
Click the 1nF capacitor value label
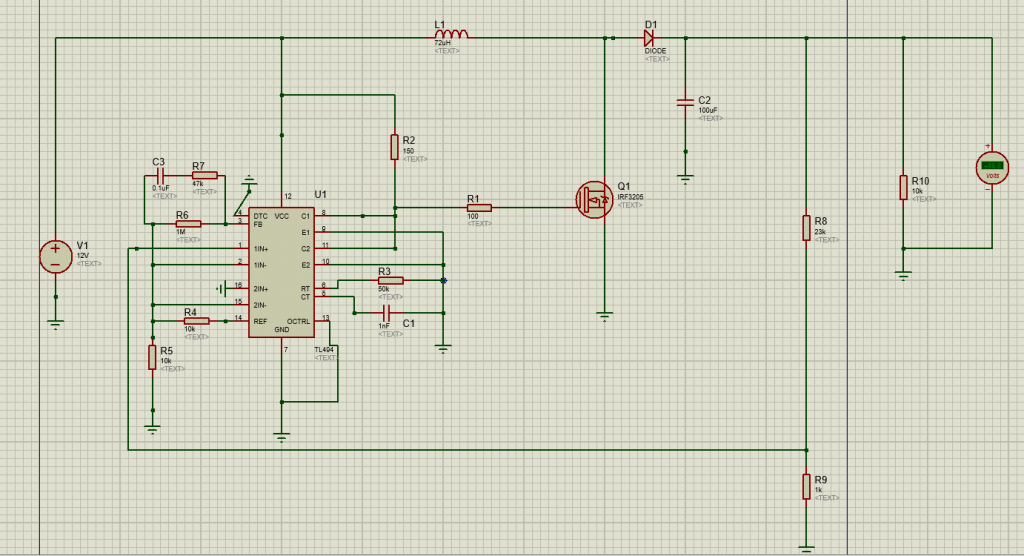384,325
